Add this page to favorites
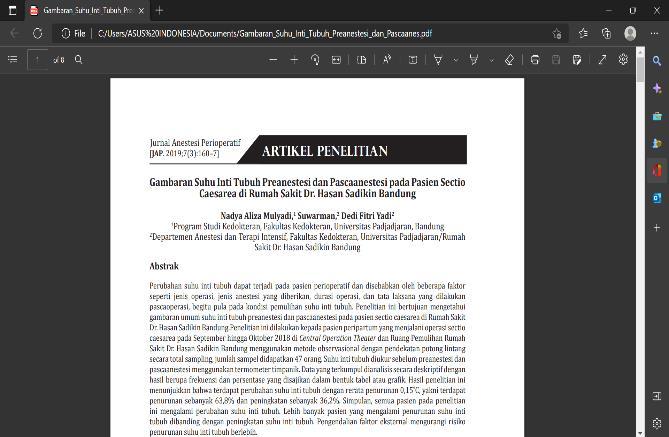 click(557, 33)
